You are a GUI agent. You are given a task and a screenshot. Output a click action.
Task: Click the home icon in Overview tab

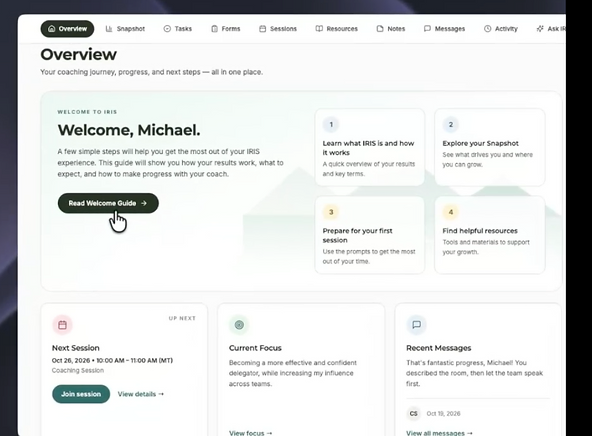pyautogui.click(x=52, y=29)
